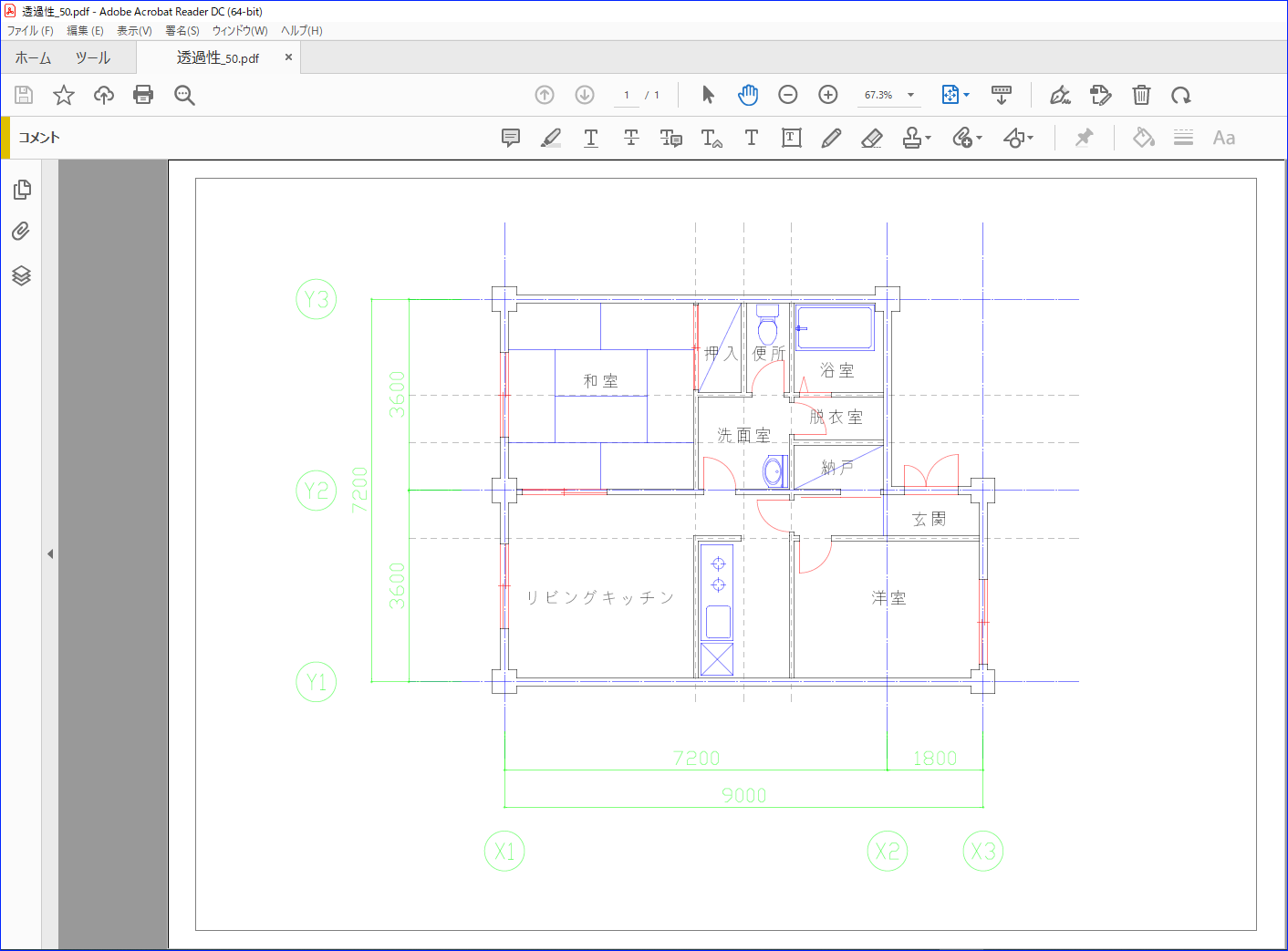Activate the hand pan tool

[x=748, y=95]
